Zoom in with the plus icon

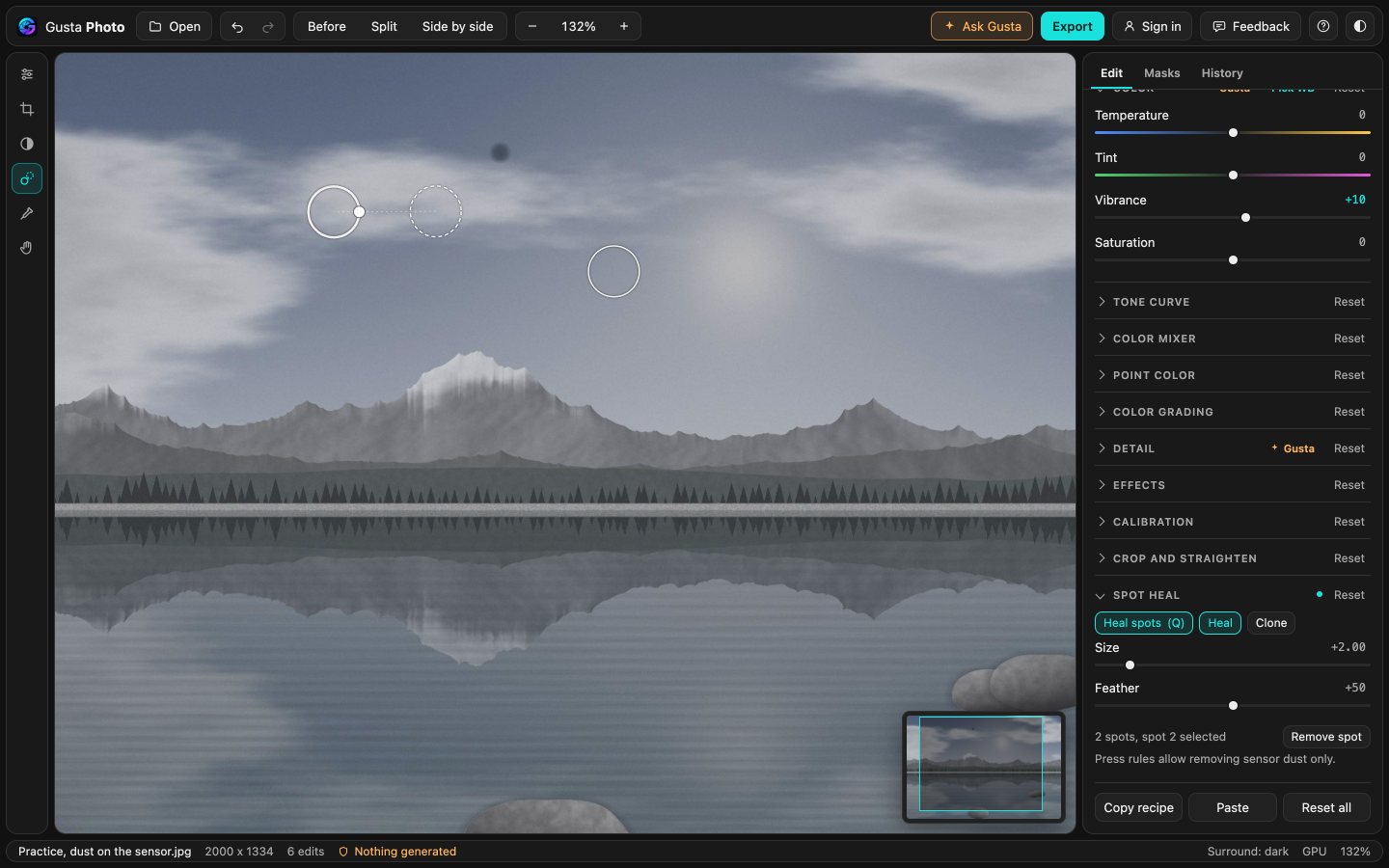coord(624,27)
